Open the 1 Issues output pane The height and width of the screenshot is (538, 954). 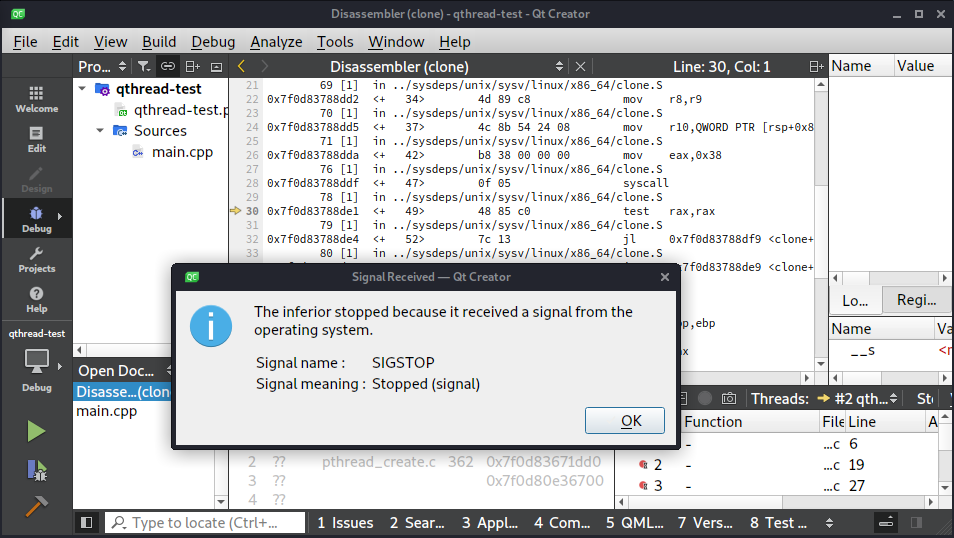[345, 522]
